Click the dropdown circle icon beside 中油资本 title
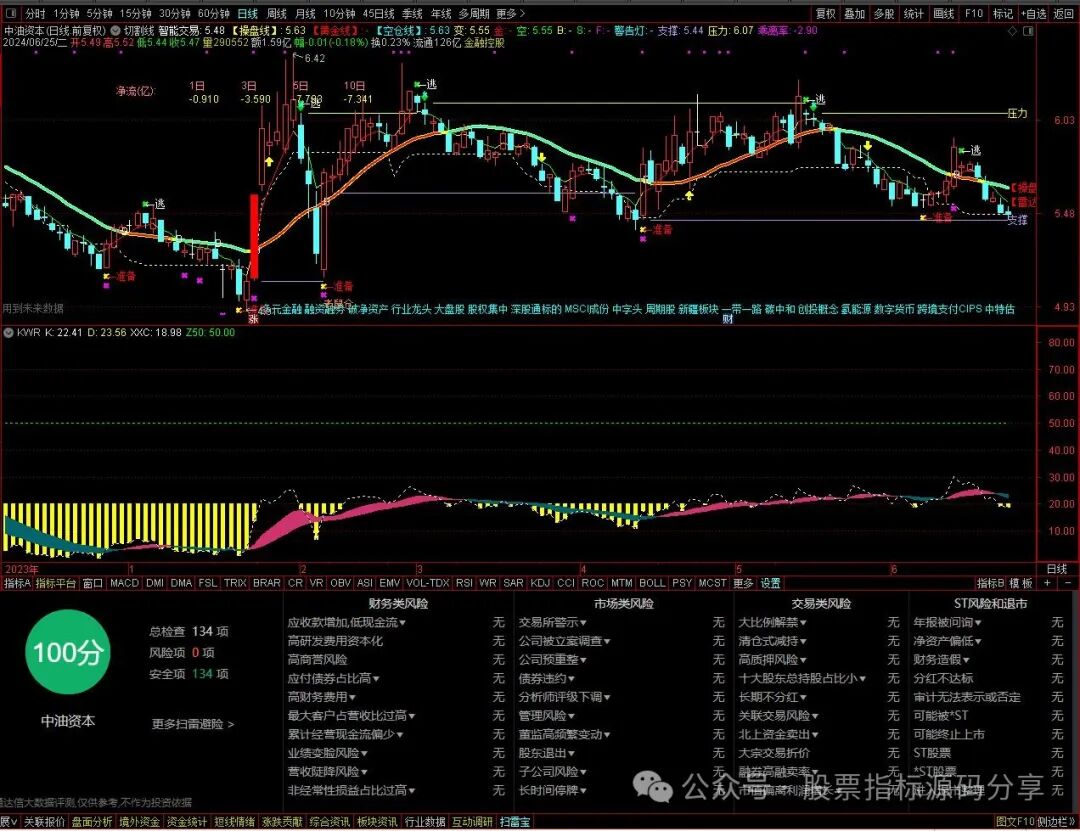Screen dimensions: 1080x831 pos(115,30)
